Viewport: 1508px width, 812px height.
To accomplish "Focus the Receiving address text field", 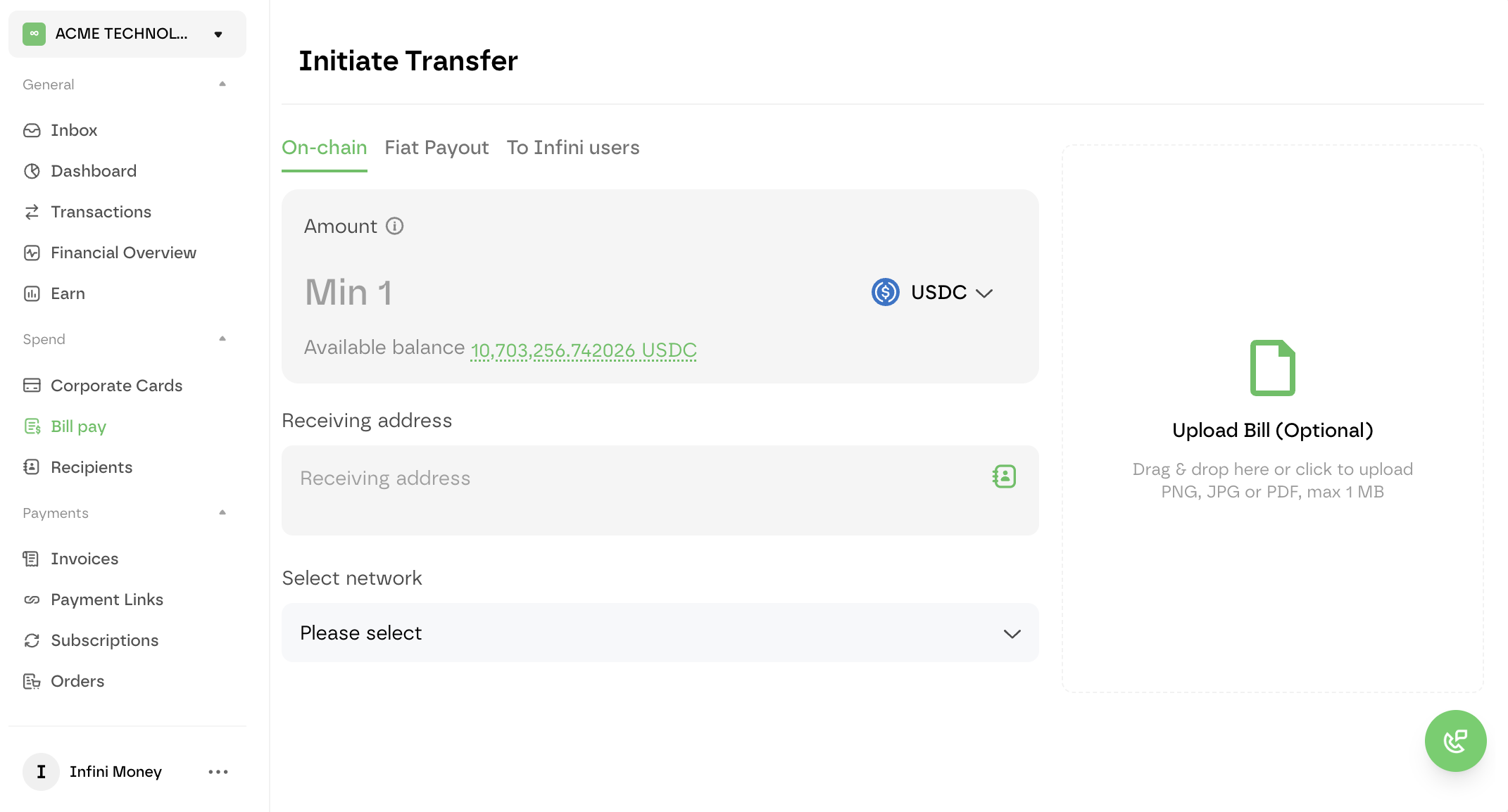I will (x=634, y=478).
